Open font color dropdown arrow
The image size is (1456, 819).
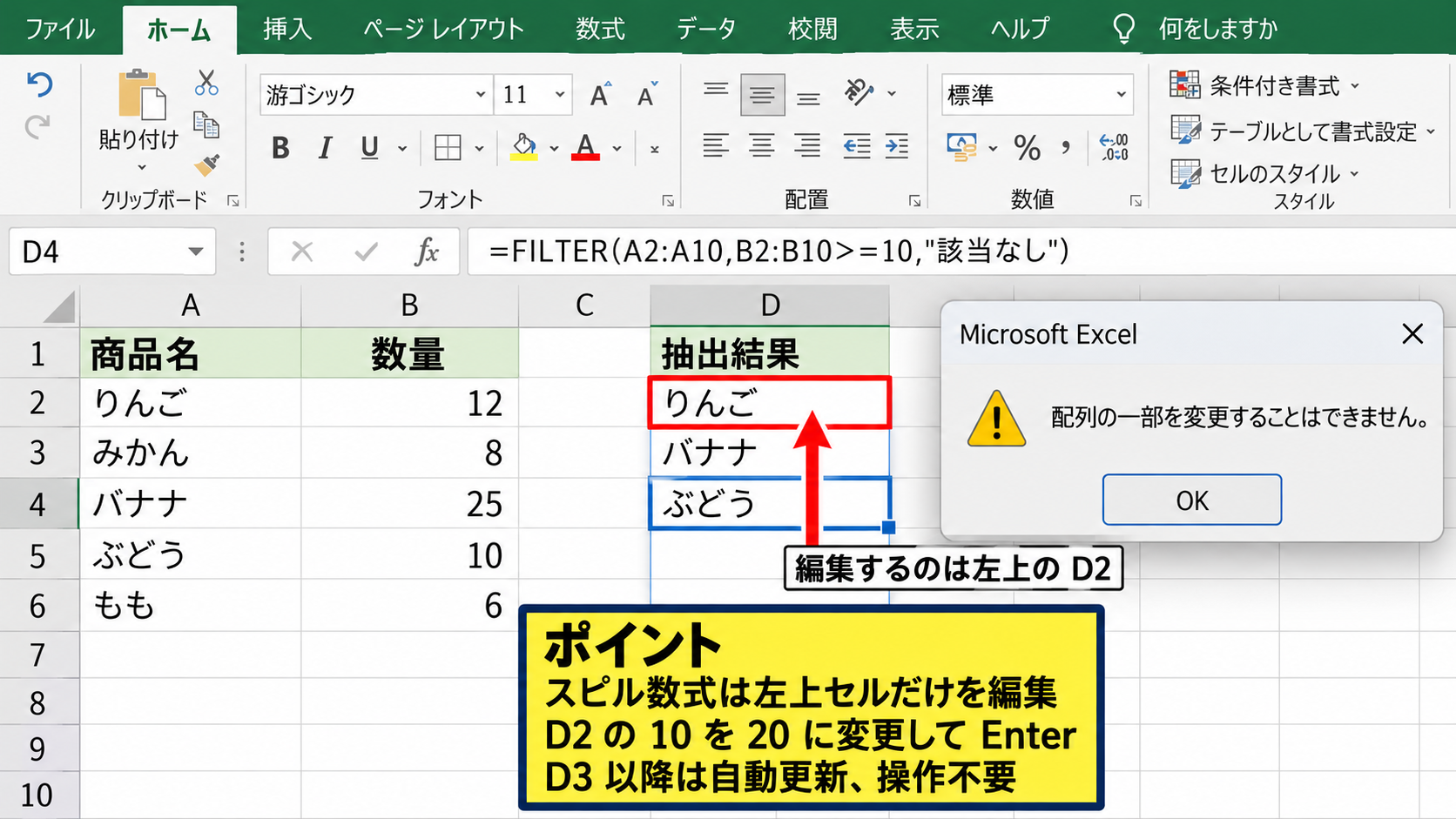point(617,149)
